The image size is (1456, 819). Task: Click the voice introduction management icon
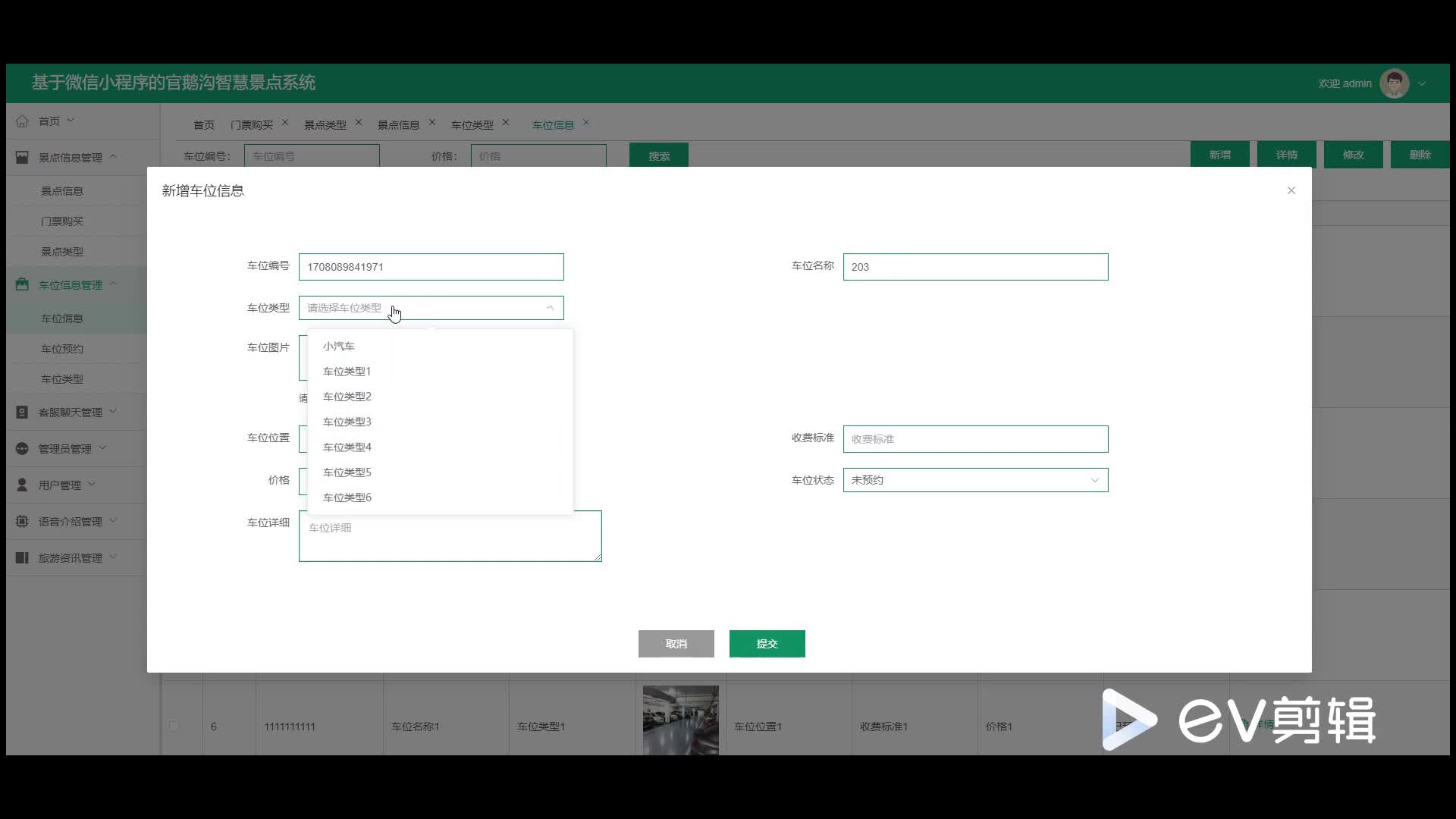tap(22, 522)
